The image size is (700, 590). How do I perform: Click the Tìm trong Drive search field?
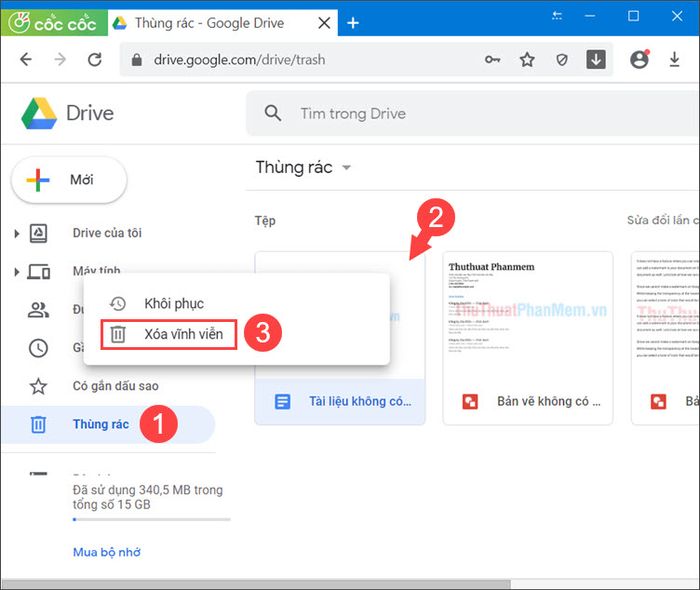point(473,113)
